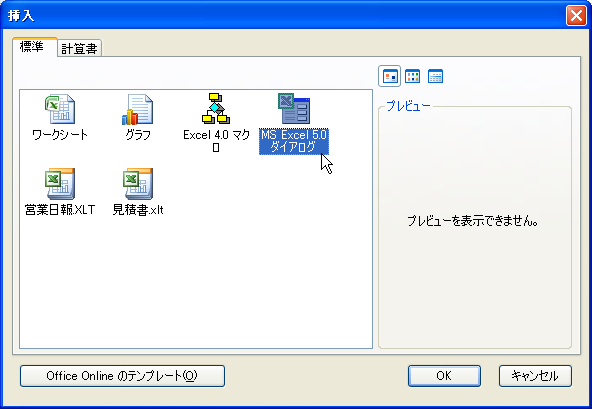
Task: Click the 見積書.xlt file name label
Action: pos(138,210)
